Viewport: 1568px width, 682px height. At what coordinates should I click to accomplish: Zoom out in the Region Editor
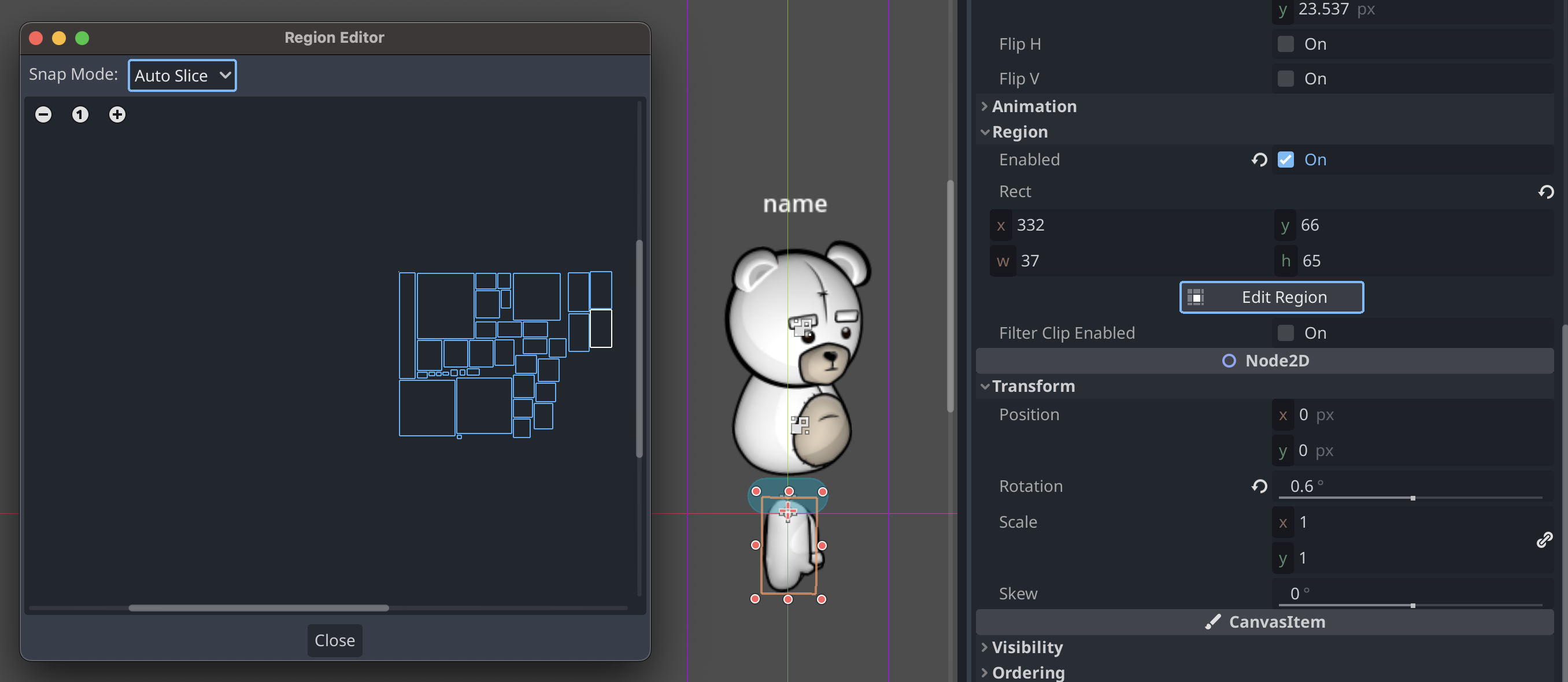[x=43, y=114]
